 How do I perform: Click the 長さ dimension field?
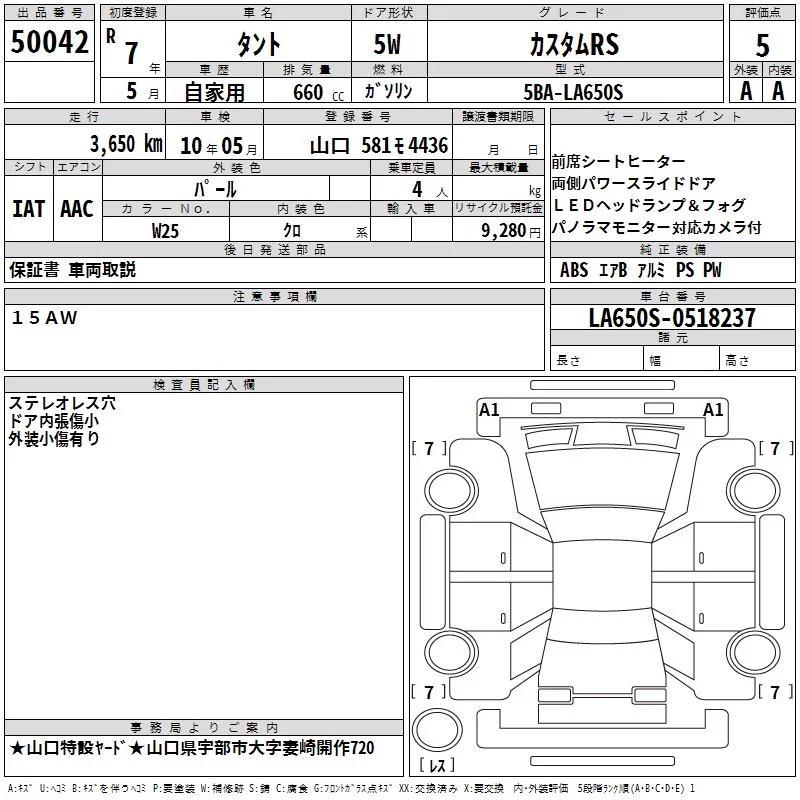pos(597,360)
